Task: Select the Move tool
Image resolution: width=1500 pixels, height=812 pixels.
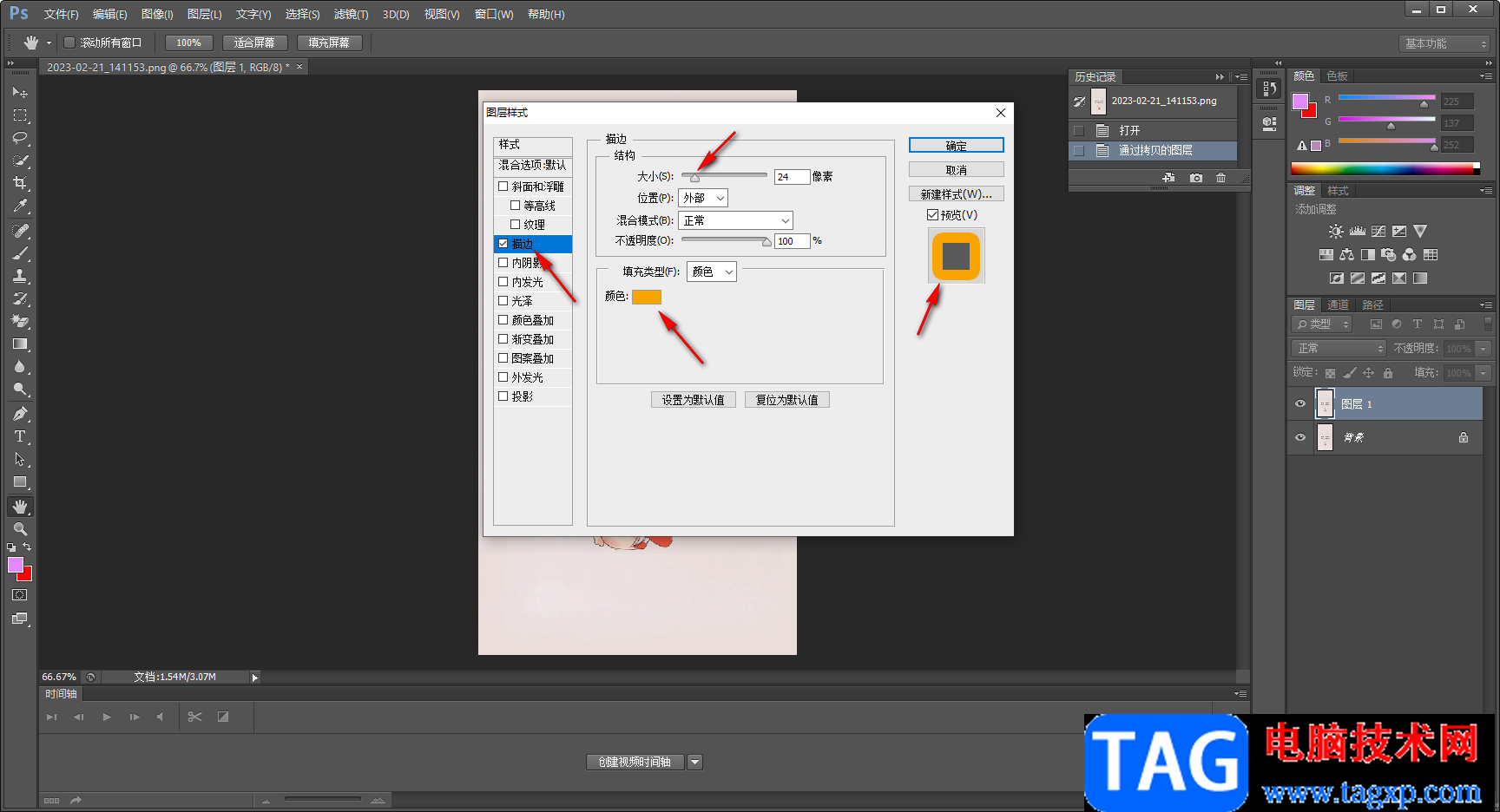Action: tap(20, 92)
